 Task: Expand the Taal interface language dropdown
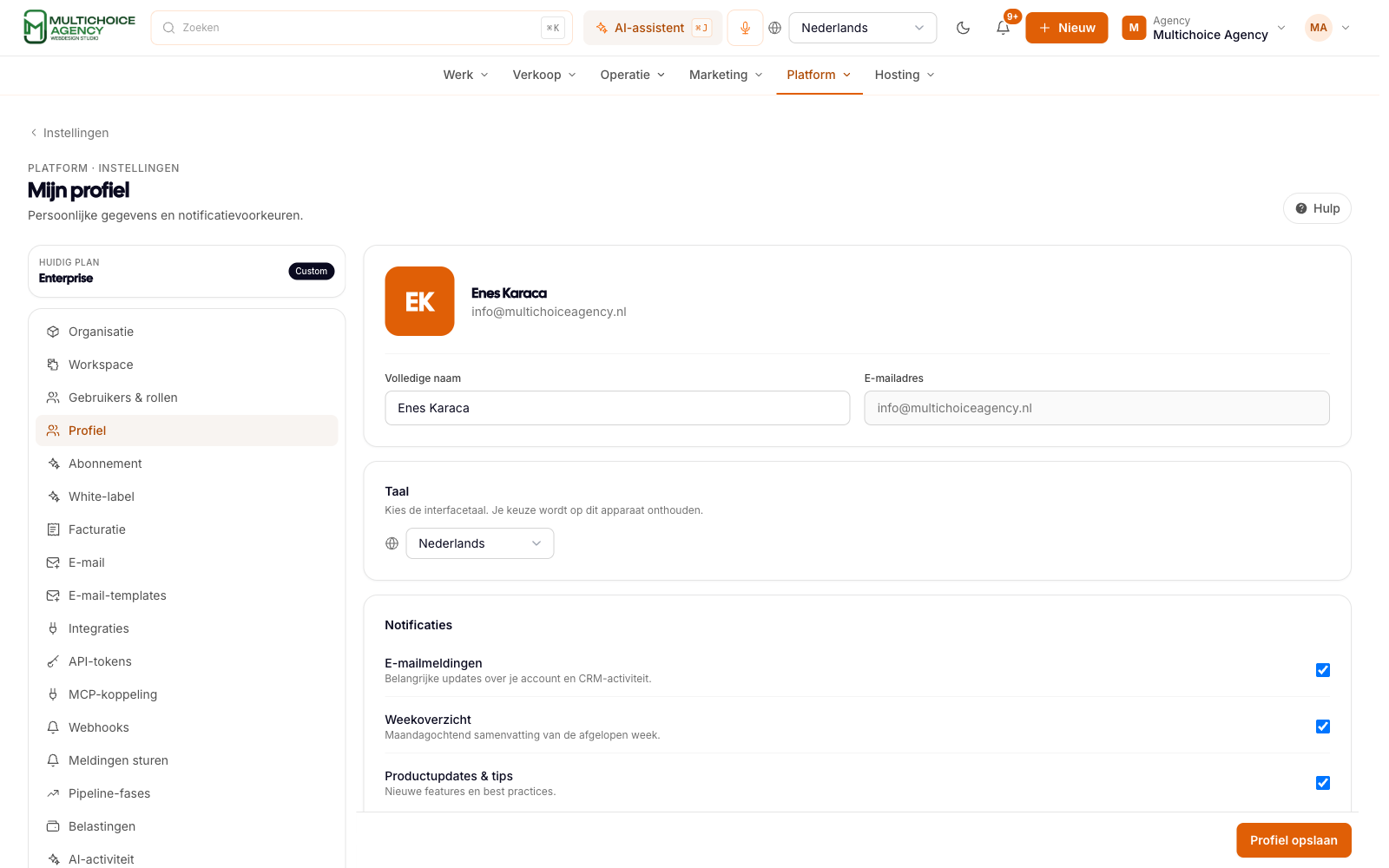(x=480, y=543)
